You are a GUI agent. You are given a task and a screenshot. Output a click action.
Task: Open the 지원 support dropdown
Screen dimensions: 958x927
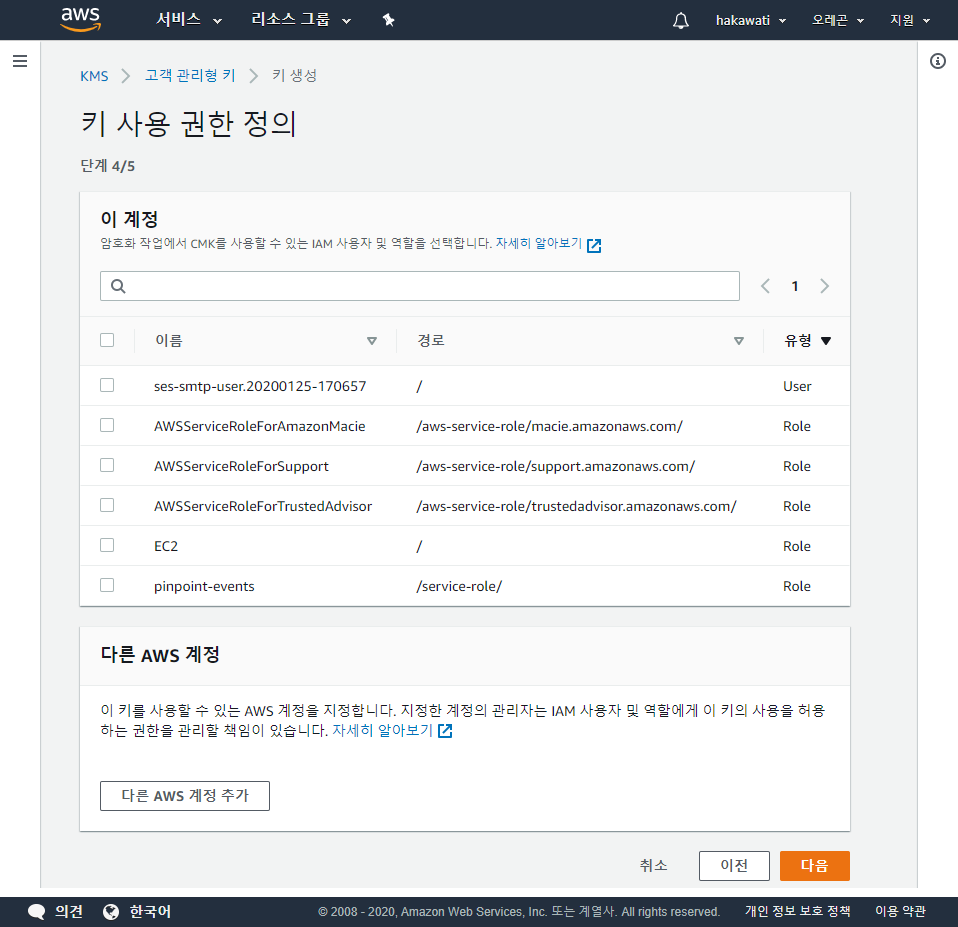coord(910,21)
